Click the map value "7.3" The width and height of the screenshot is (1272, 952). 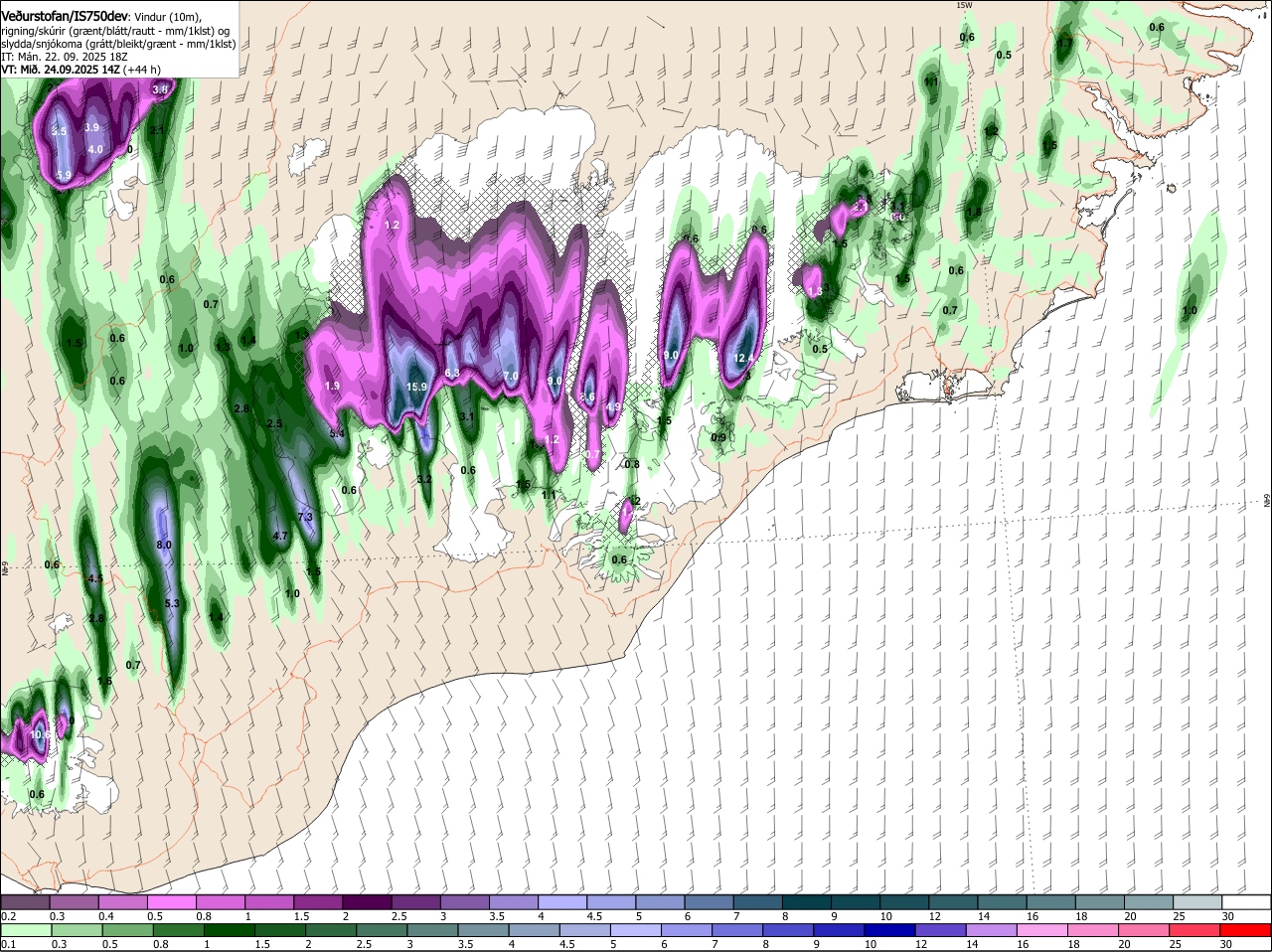(x=305, y=517)
